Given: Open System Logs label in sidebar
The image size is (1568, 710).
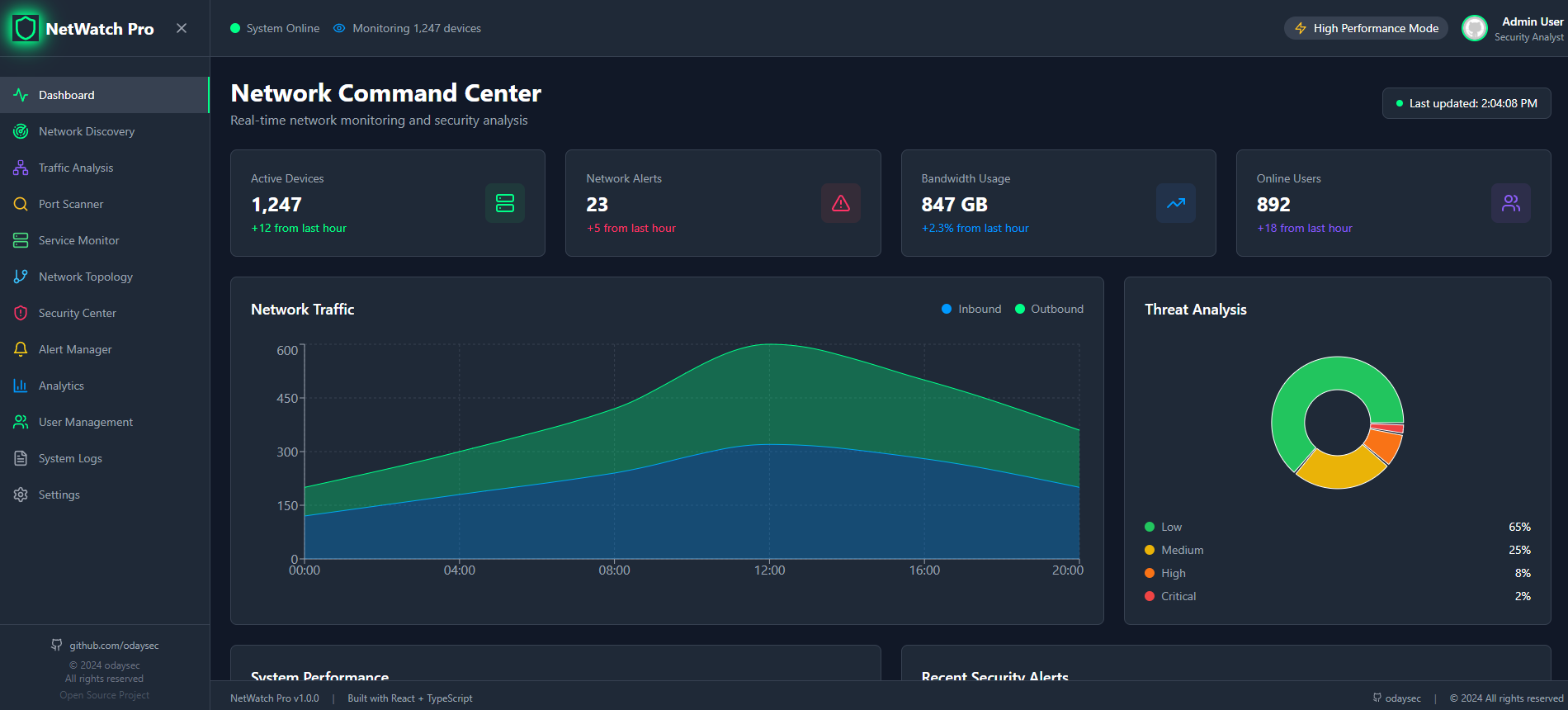Looking at the screenshot, I should tap(70, 458).
